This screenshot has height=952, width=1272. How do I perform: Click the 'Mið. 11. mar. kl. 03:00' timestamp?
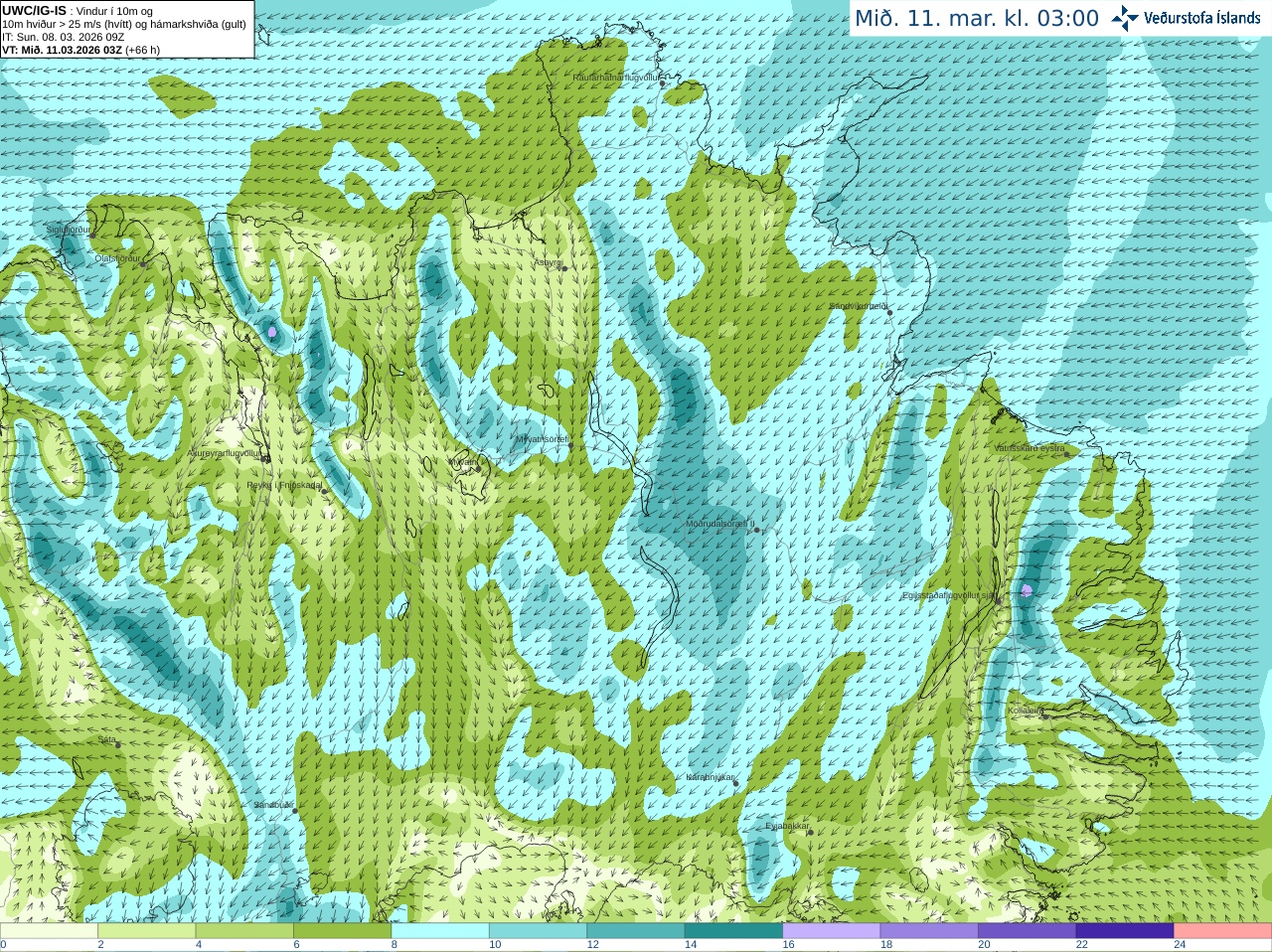pos(977,19)
